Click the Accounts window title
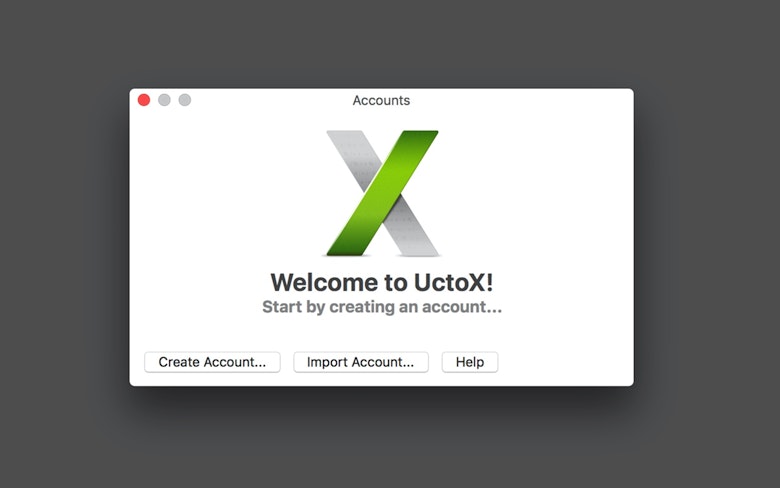 tap(381, 100)
